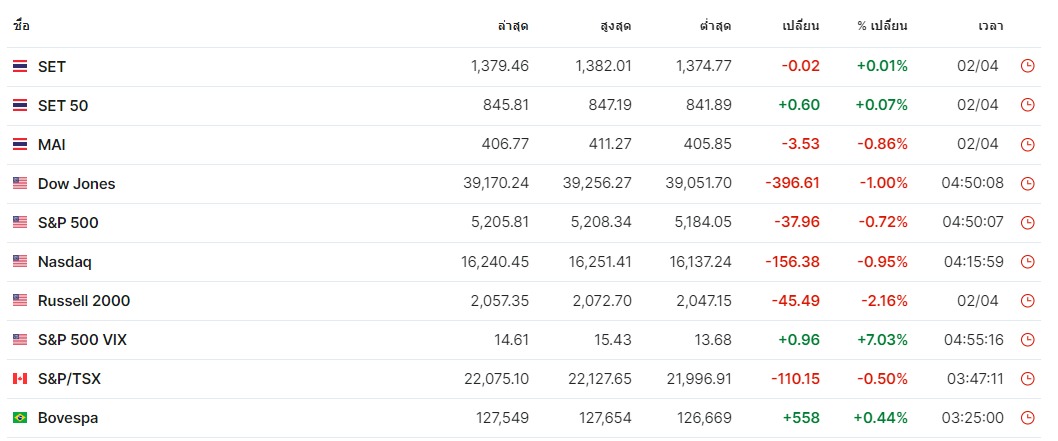Open the S&P/TSX index link

pyautogui.click(x=69, y=379)
